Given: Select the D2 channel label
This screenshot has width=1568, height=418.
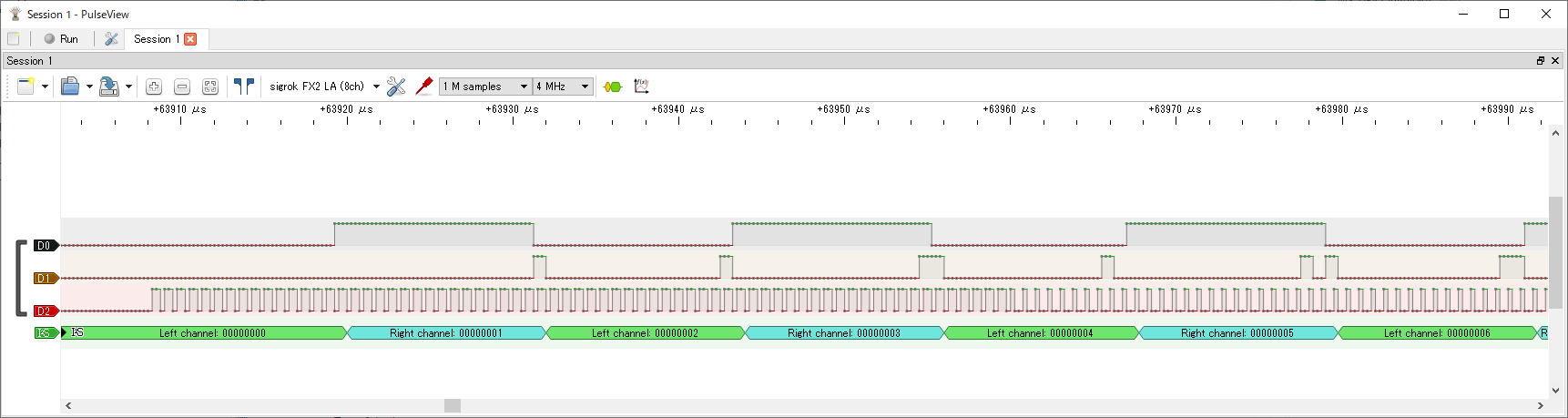Looking at the screenshot, I should click(x=46, y=311).
